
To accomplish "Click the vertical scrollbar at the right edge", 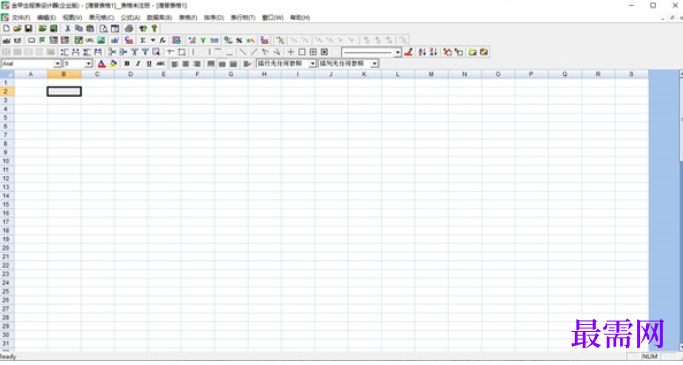I will pos(680,211).
